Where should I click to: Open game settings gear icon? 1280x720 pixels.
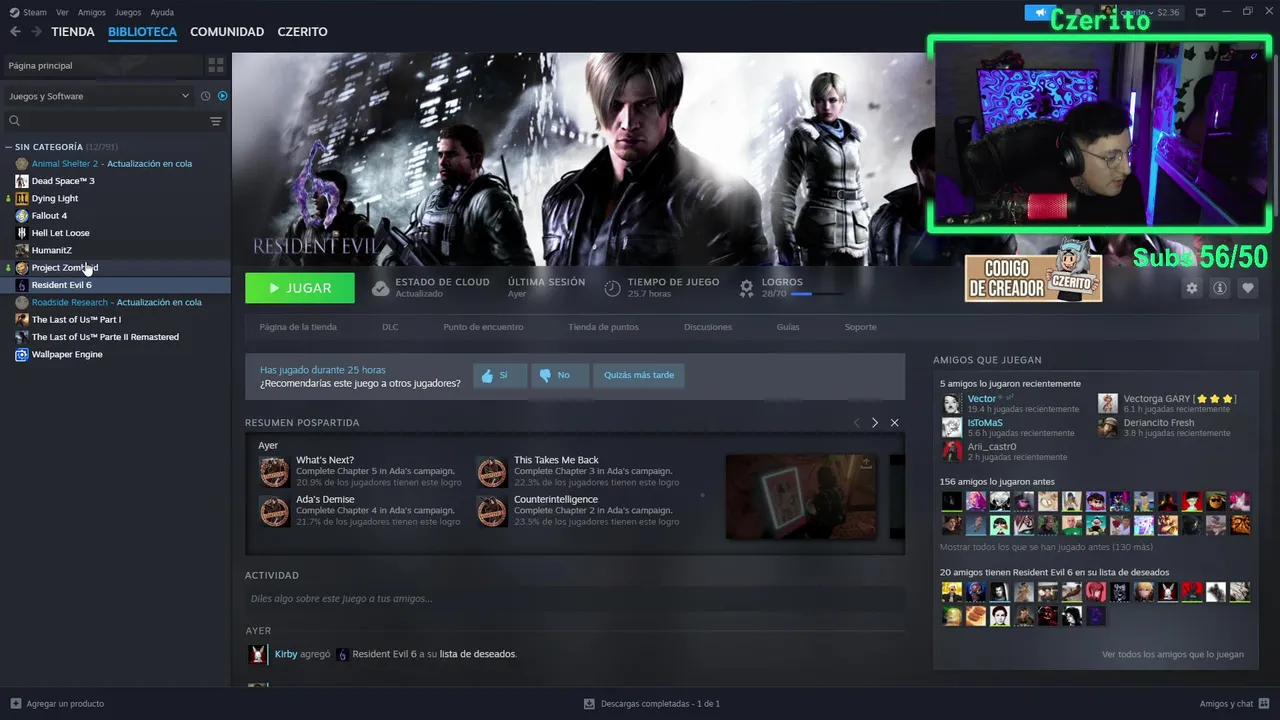(1191, 288)
